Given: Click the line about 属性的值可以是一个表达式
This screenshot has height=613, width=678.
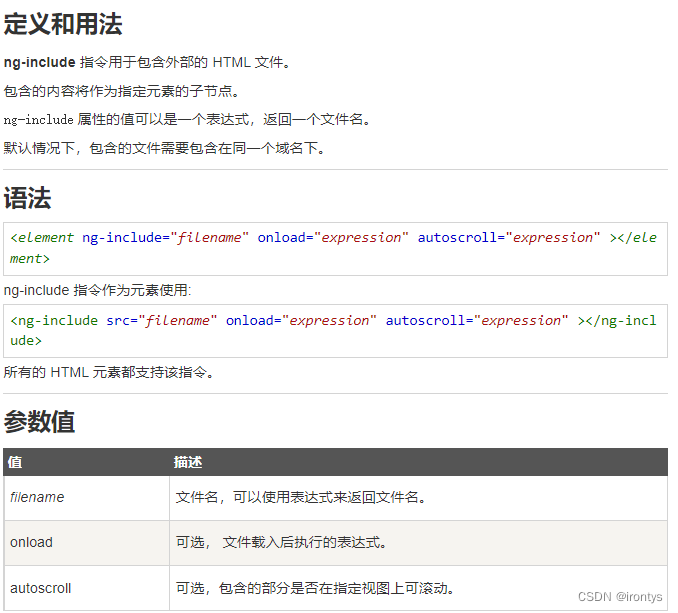Looking at the screenshot, I should (187, 119).
